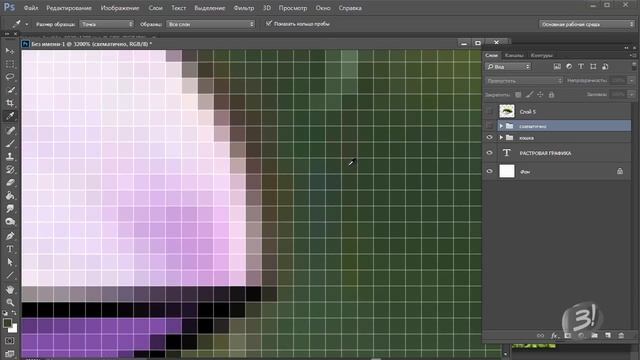Image resolution: width=640 pixels, height=360 pixels.
Task: Click the foreground color swatch
Action: 7,323
